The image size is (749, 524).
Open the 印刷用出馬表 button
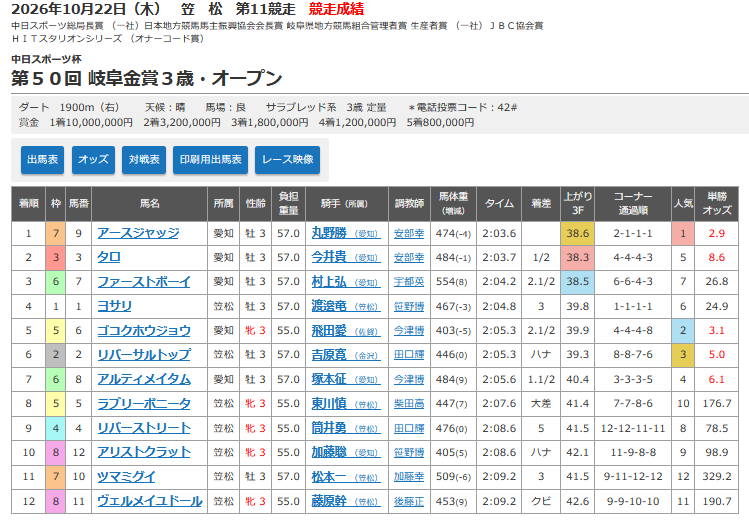pos(210,160)
